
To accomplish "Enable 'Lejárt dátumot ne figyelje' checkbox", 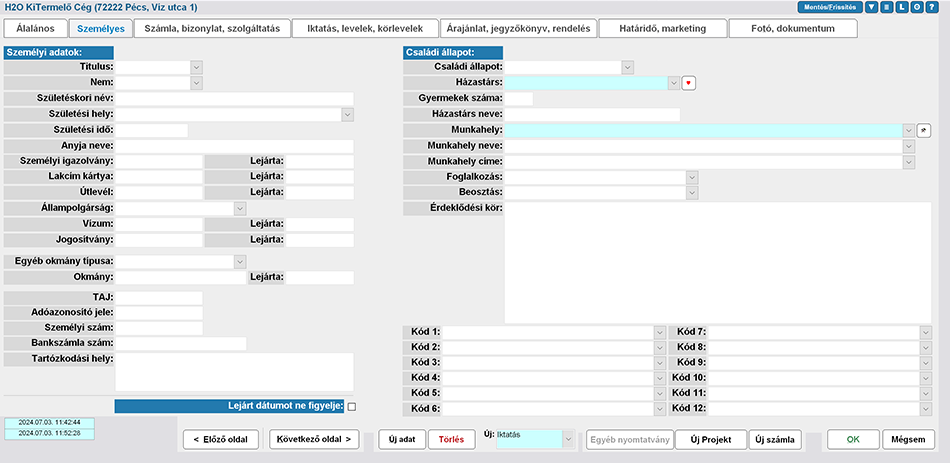I will point(351,406).
